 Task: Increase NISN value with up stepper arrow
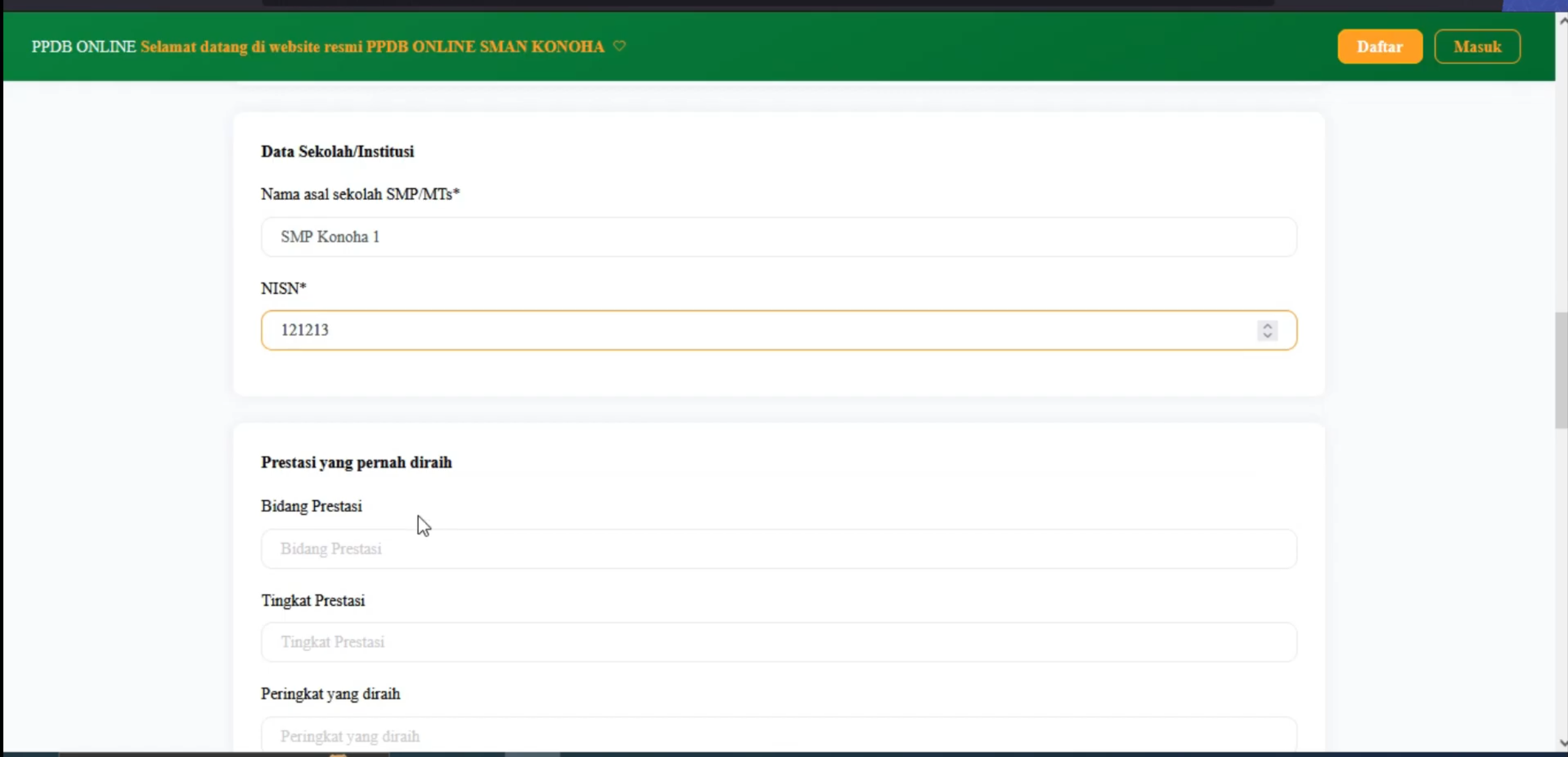tap(1267, 325)
